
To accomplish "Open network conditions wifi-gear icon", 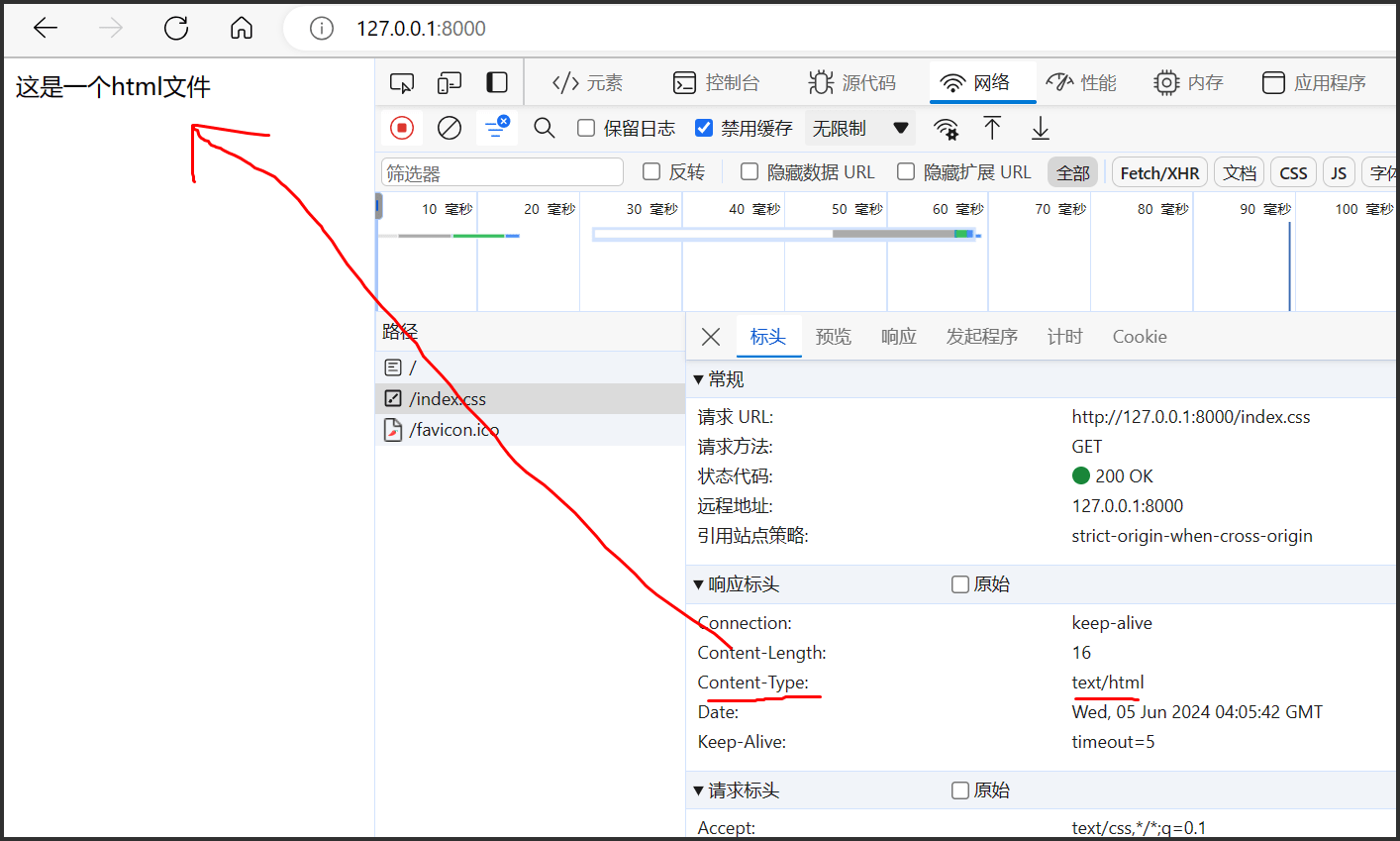I will (x=946, y=128).
